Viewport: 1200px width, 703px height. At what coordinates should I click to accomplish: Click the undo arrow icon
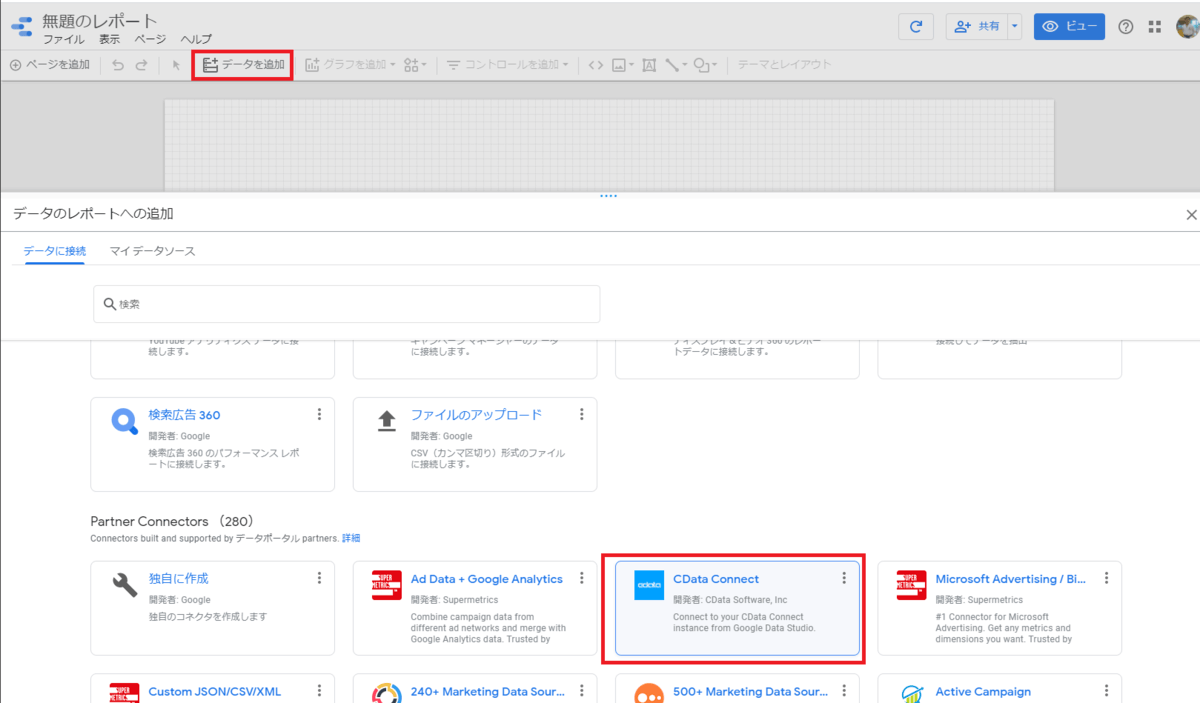pyautogui.click(x=118, y=65)
